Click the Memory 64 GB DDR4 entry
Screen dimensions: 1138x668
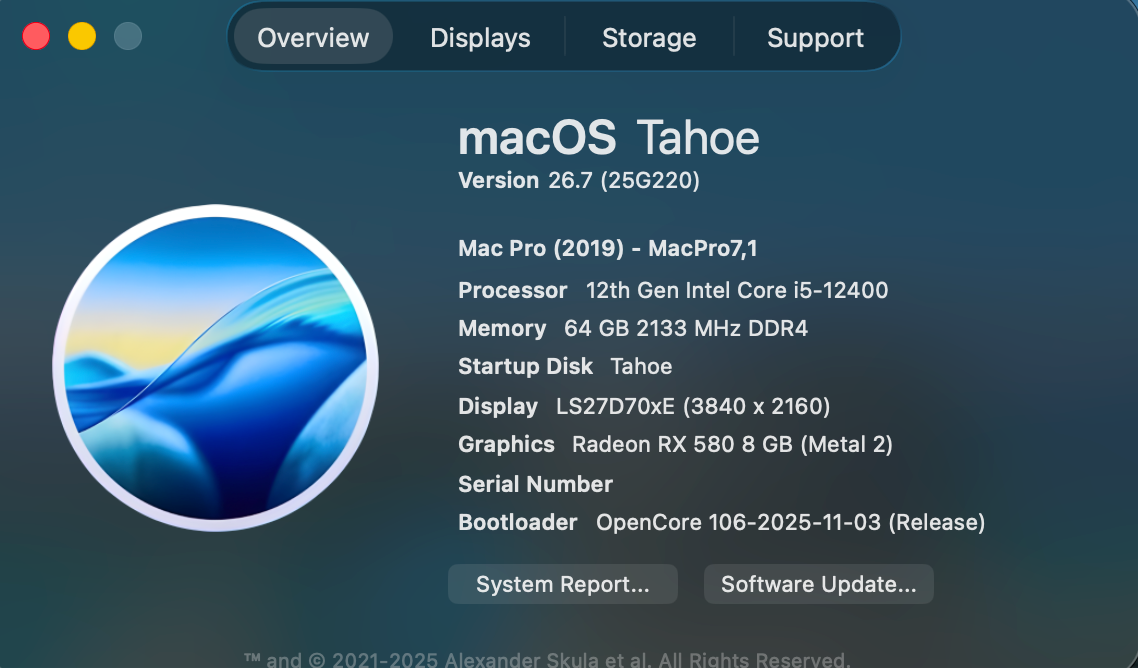pyautogui.click(x=633, y=328)
